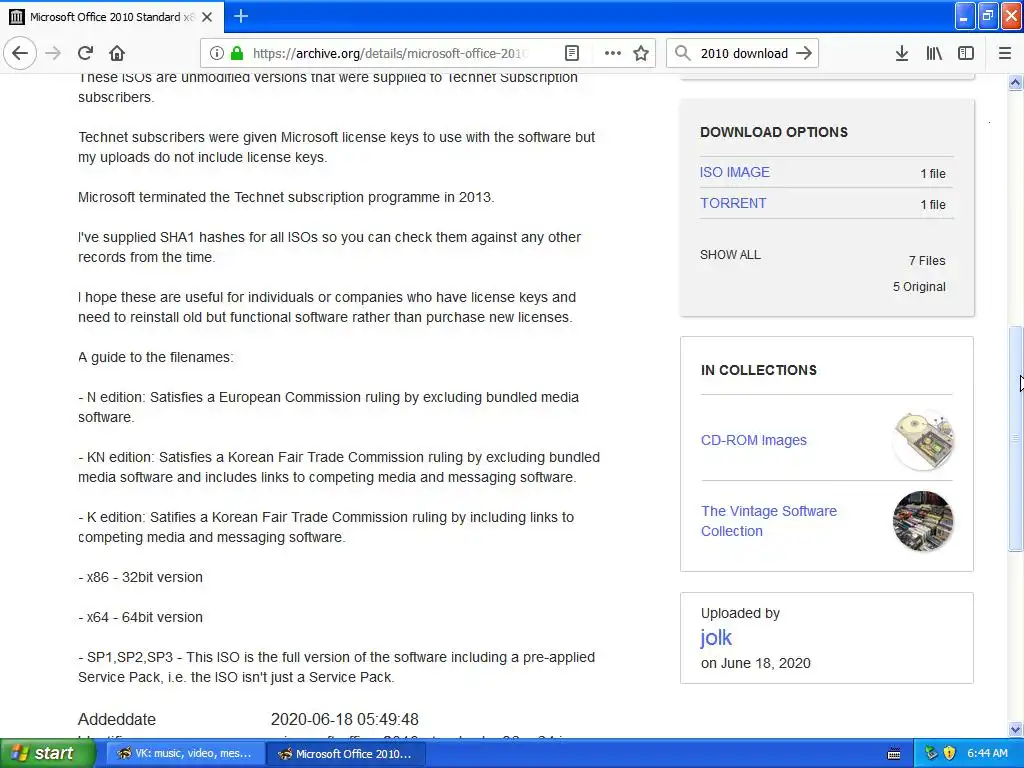This screenshot has width=1024, height=768.
Task: Click the keyboard icon in taskbar
Action: pos(894,754)
